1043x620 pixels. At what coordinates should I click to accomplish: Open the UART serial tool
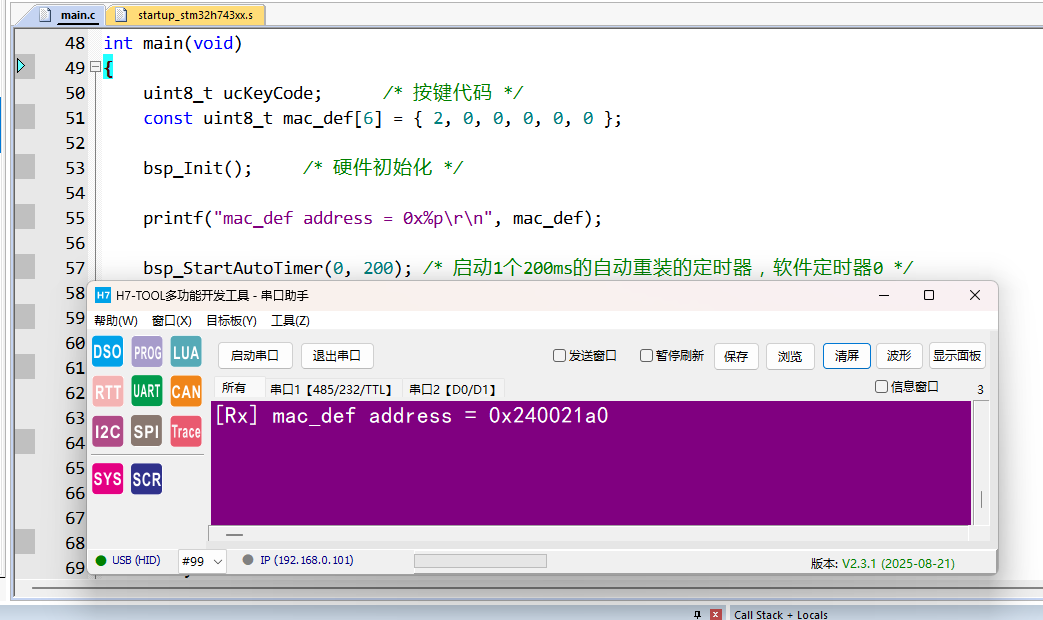coord(147,391)
